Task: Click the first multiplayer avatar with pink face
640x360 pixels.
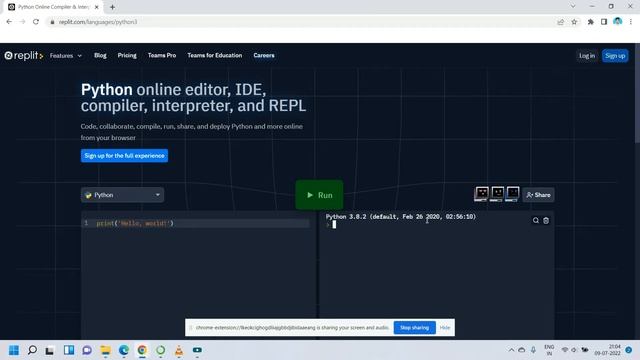Action: click(x=482, y=193)
